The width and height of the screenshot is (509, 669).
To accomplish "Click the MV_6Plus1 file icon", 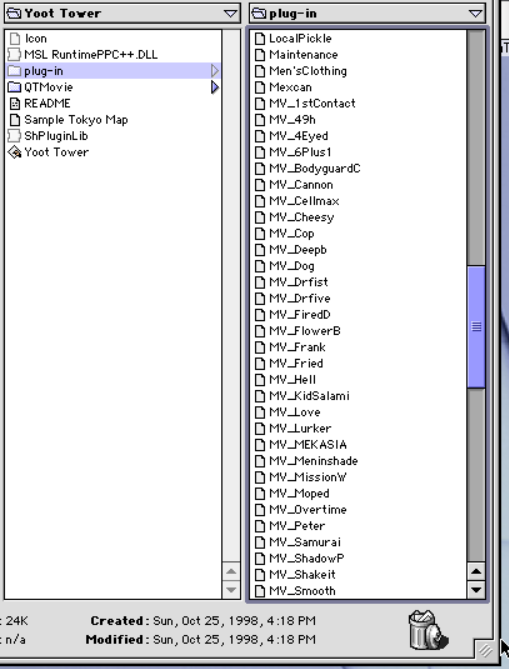I will pyautogui.click(x=260, y=152).
